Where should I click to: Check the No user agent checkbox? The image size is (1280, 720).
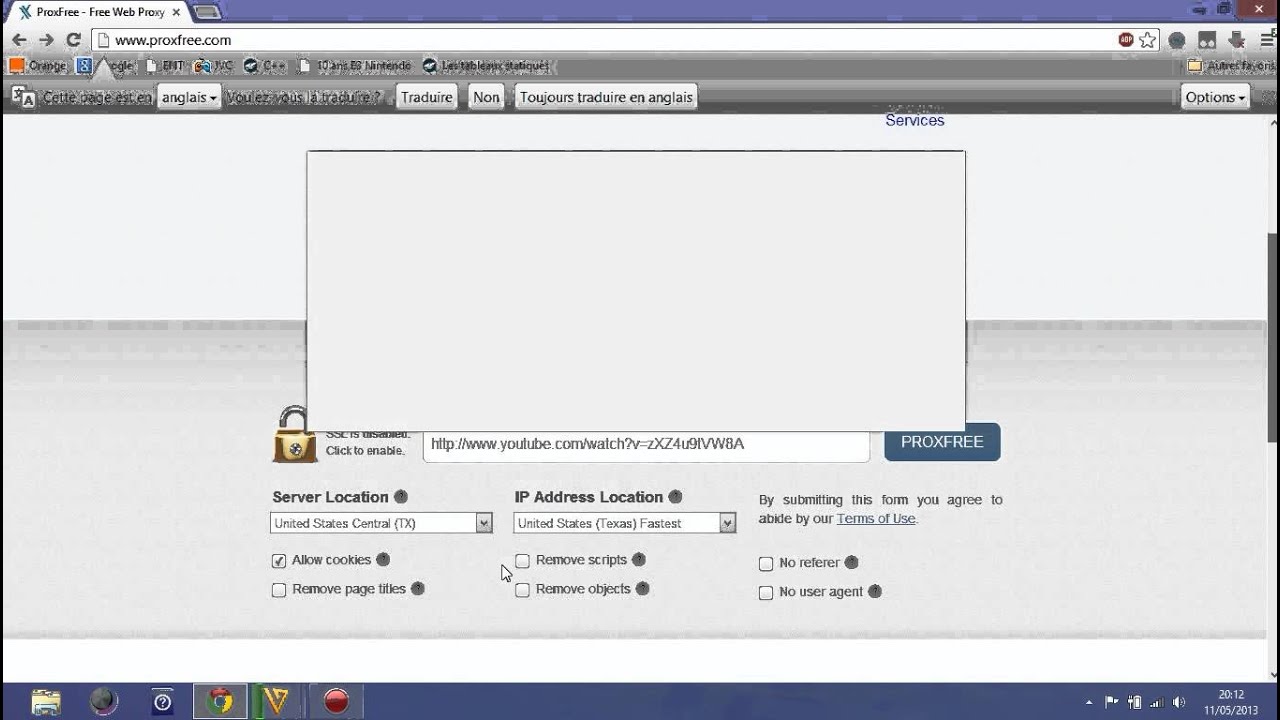(766, 593)
